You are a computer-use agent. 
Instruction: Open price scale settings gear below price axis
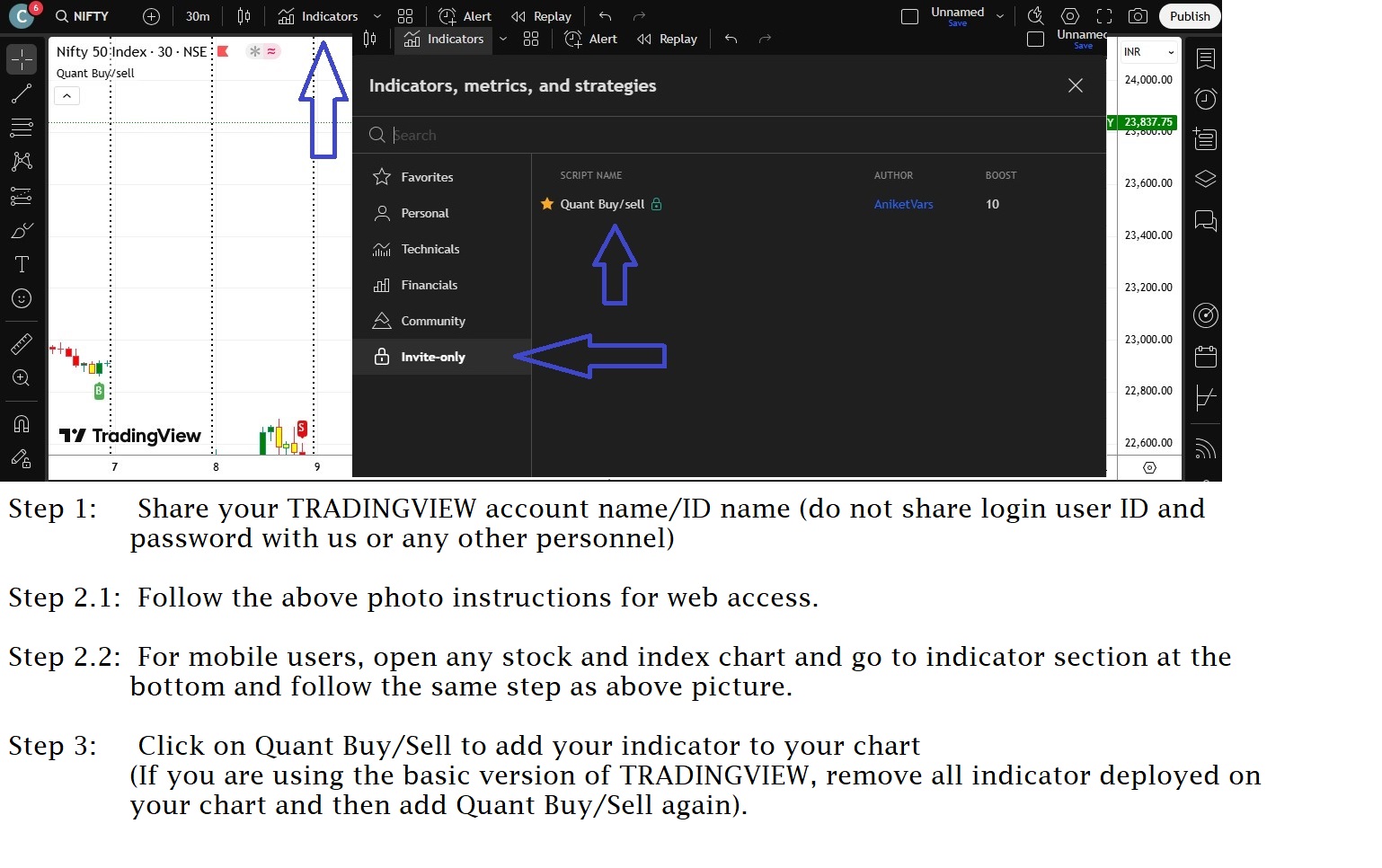coord(1149,467)
